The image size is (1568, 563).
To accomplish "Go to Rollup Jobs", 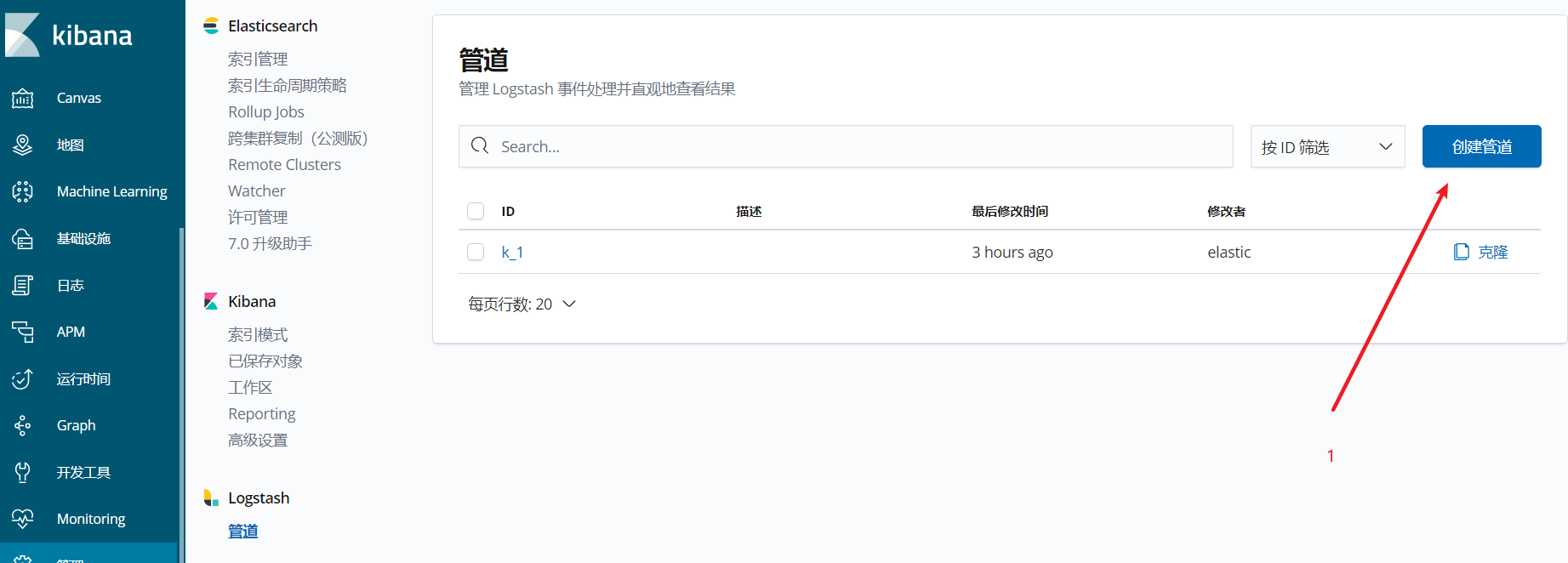I will tap(266, 112).
